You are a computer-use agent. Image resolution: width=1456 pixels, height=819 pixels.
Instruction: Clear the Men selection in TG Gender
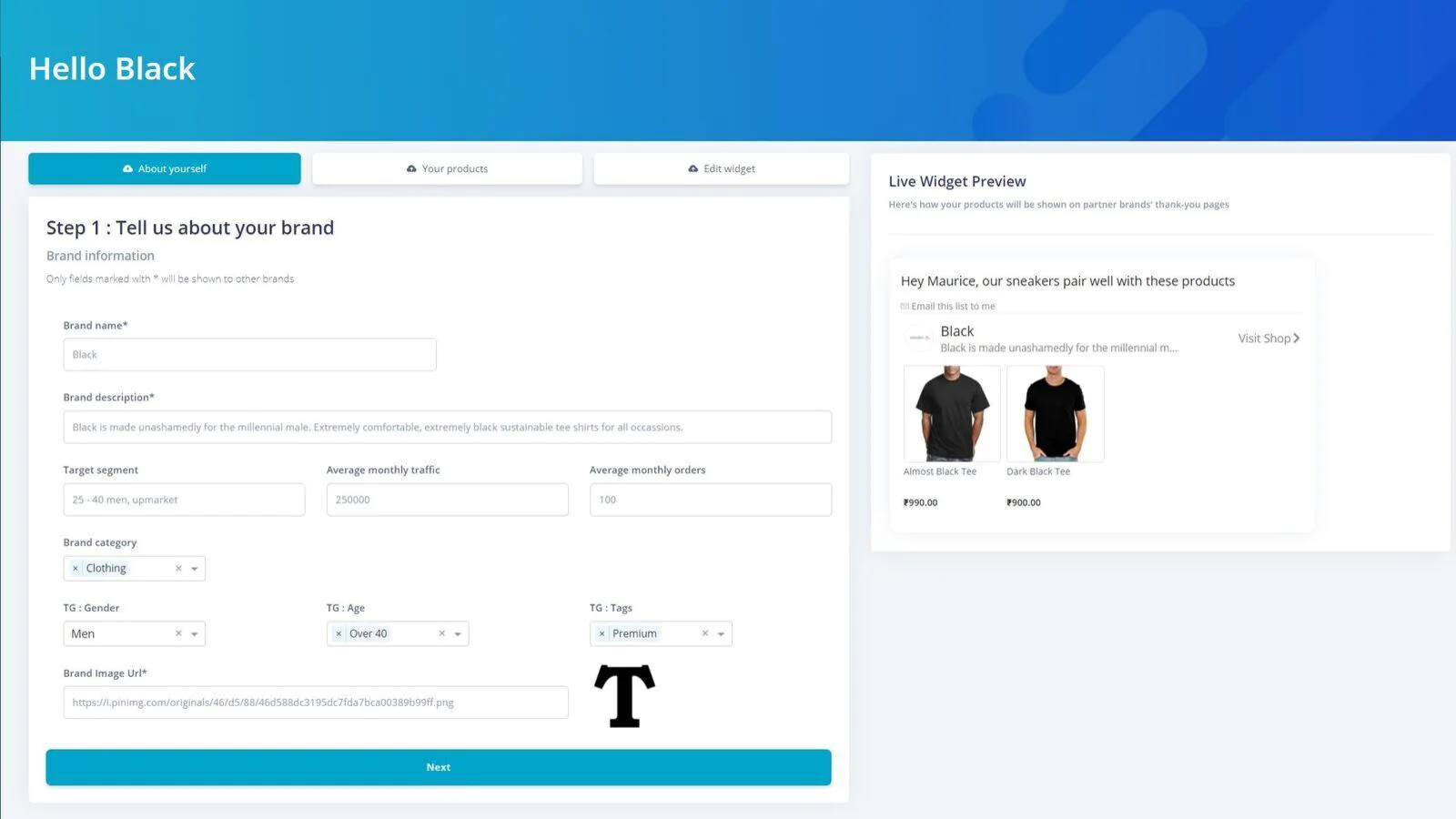click(x=178, y=634)
